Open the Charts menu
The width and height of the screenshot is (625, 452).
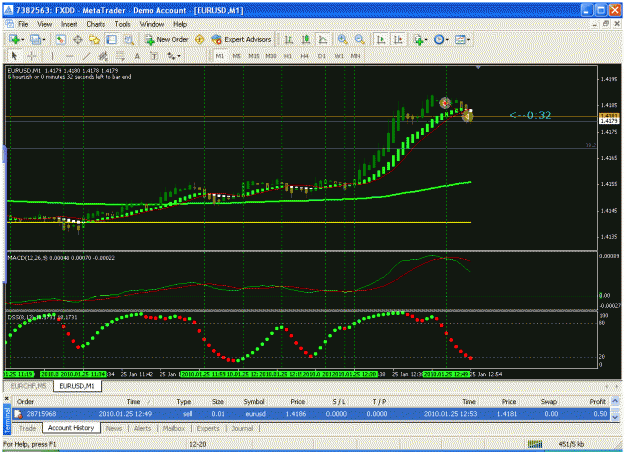tap(96, 24)
